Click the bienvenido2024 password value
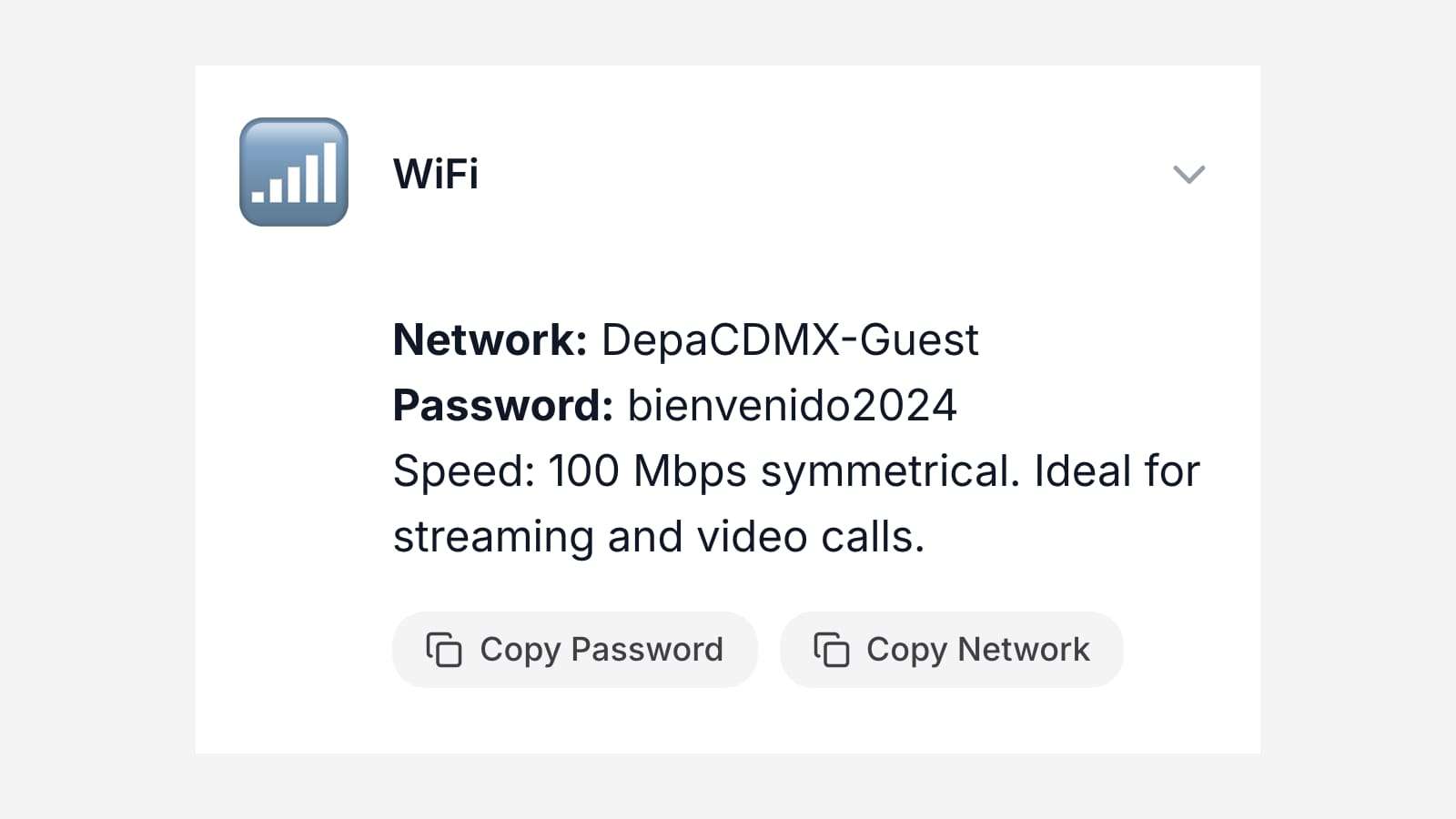Image resolution: width=1456 pixels, height=819 pixels. (792, 406)
